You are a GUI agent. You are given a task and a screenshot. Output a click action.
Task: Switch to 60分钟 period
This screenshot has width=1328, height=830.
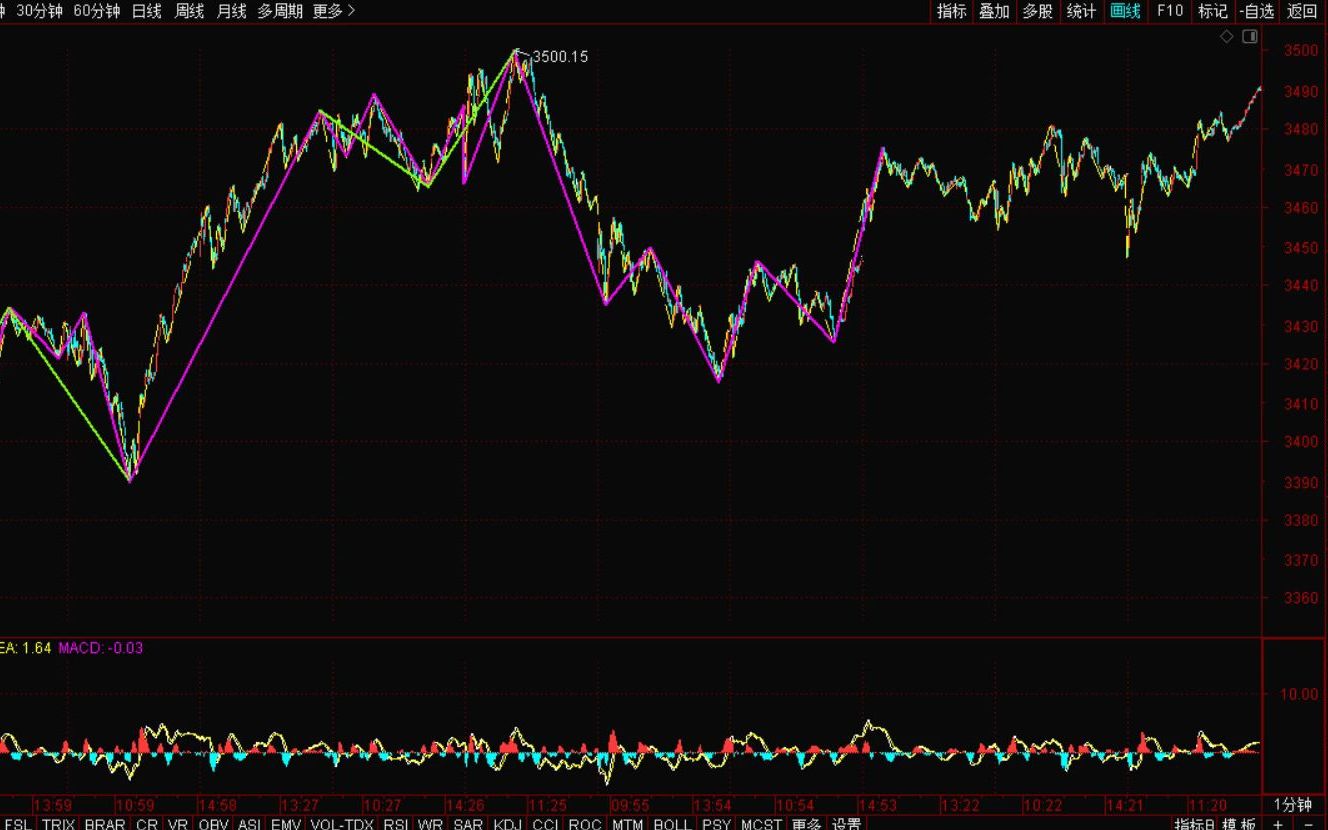(97, 11)
